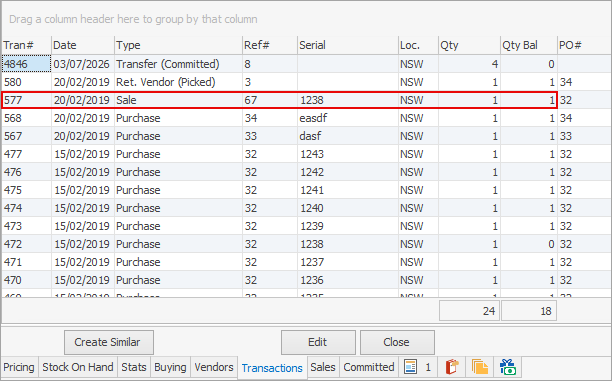Select transaction 567 cell

click(26, 136)
